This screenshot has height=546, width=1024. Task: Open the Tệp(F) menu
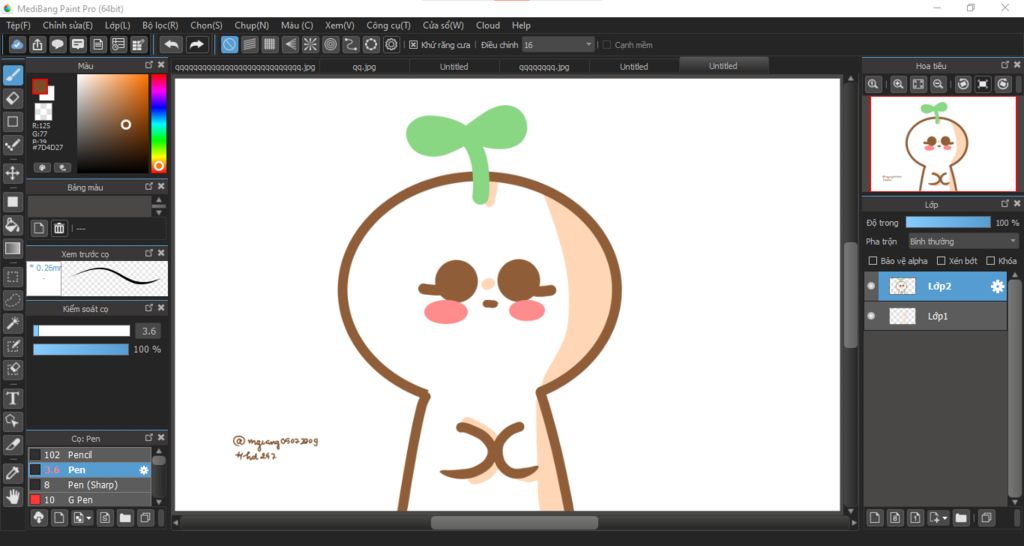18,25
